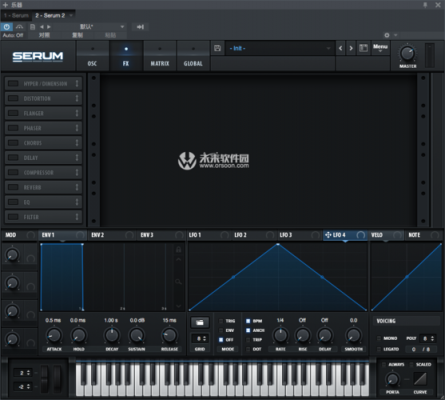The width and height of the screenshot is (445, 400).
Task: Load next Serum preset arrow
Action: [351, 48]
